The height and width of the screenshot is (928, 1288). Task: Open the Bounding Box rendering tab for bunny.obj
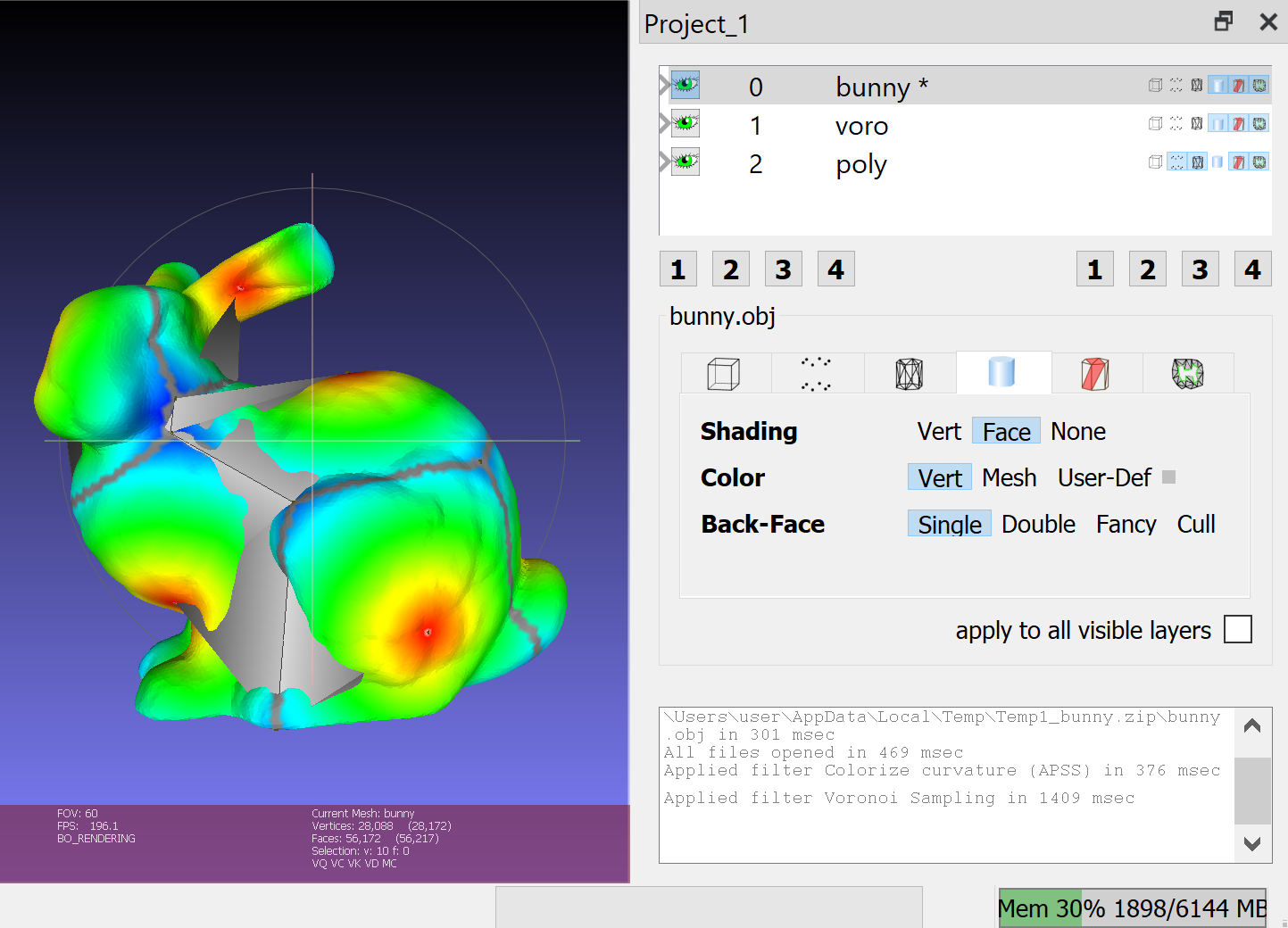pyautogui.click(x=723, y=372)
